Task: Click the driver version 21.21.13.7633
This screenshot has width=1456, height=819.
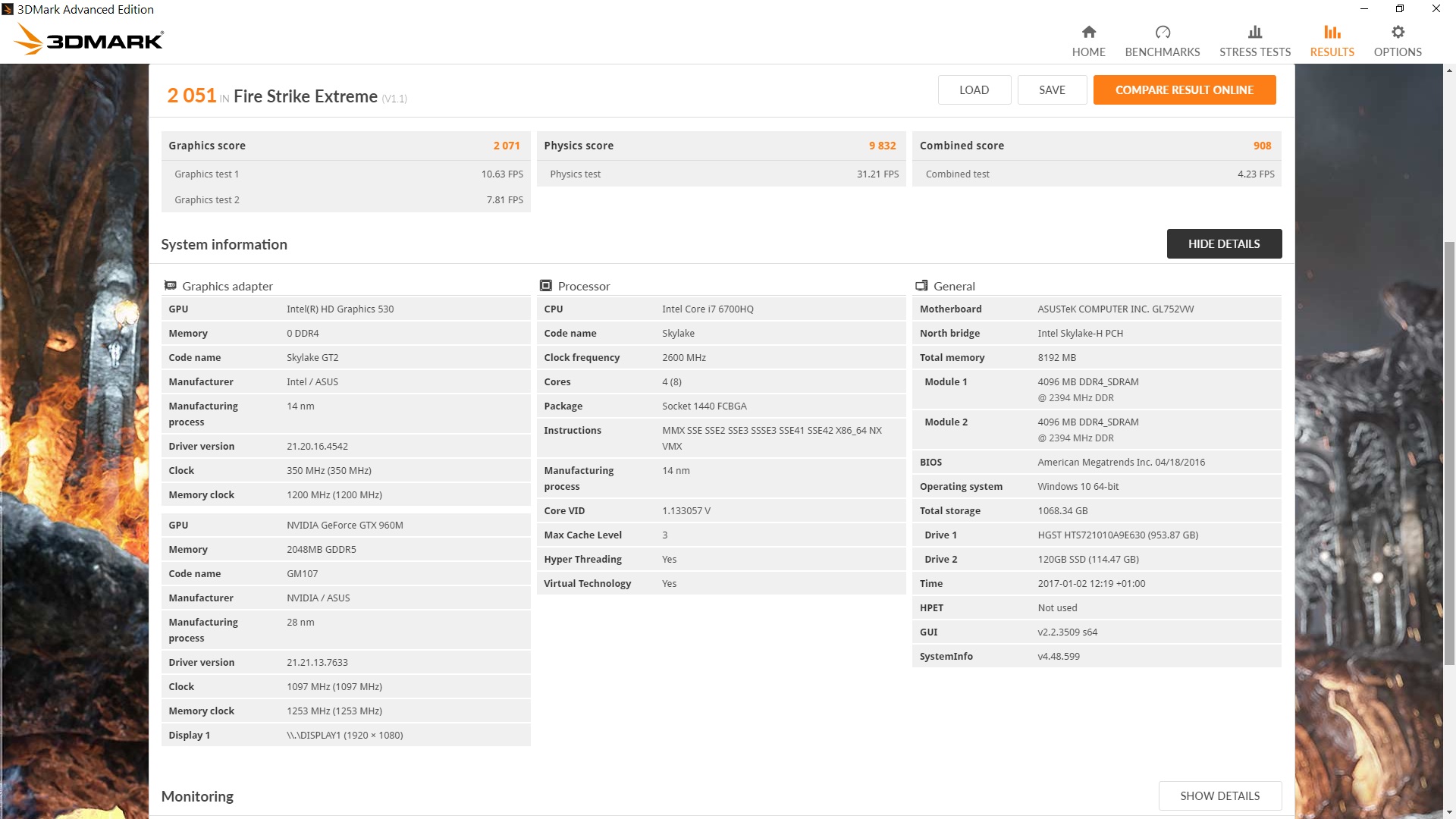Action: (317, 662)
